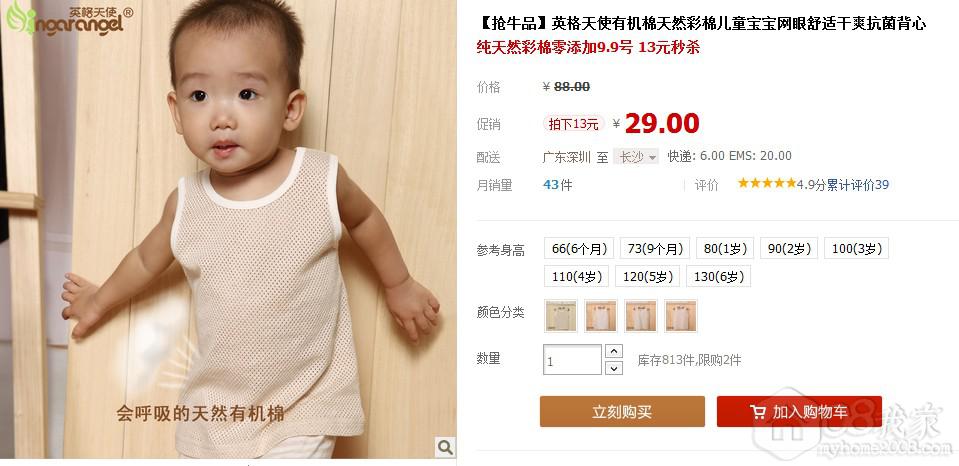Select size 66(6个月)

pyautogui.click(x=579, y=248)
